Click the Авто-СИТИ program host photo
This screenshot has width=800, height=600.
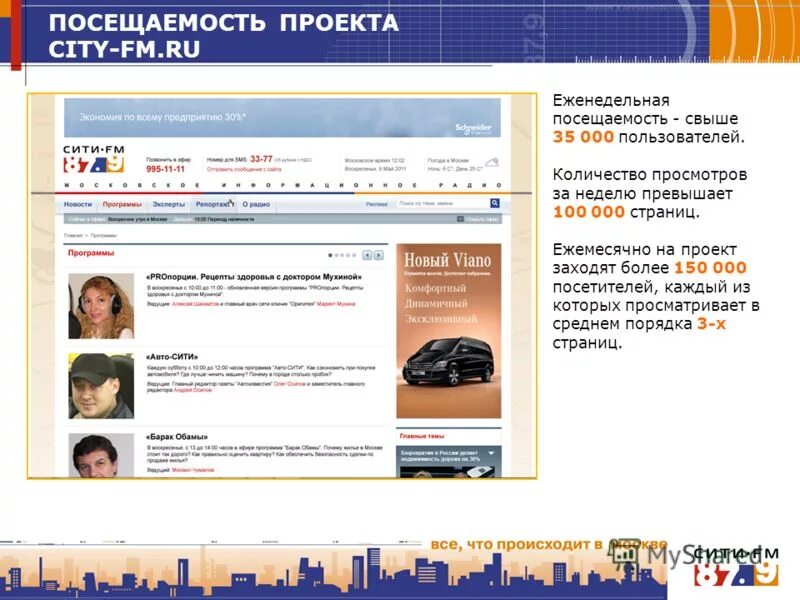point(101,386)
